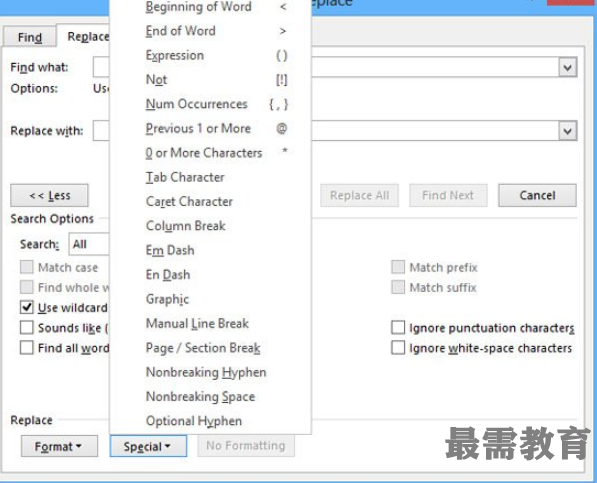Screen dimensions: 597x483
Task: Choose 0 or More Characters
Action: point(211,153)
